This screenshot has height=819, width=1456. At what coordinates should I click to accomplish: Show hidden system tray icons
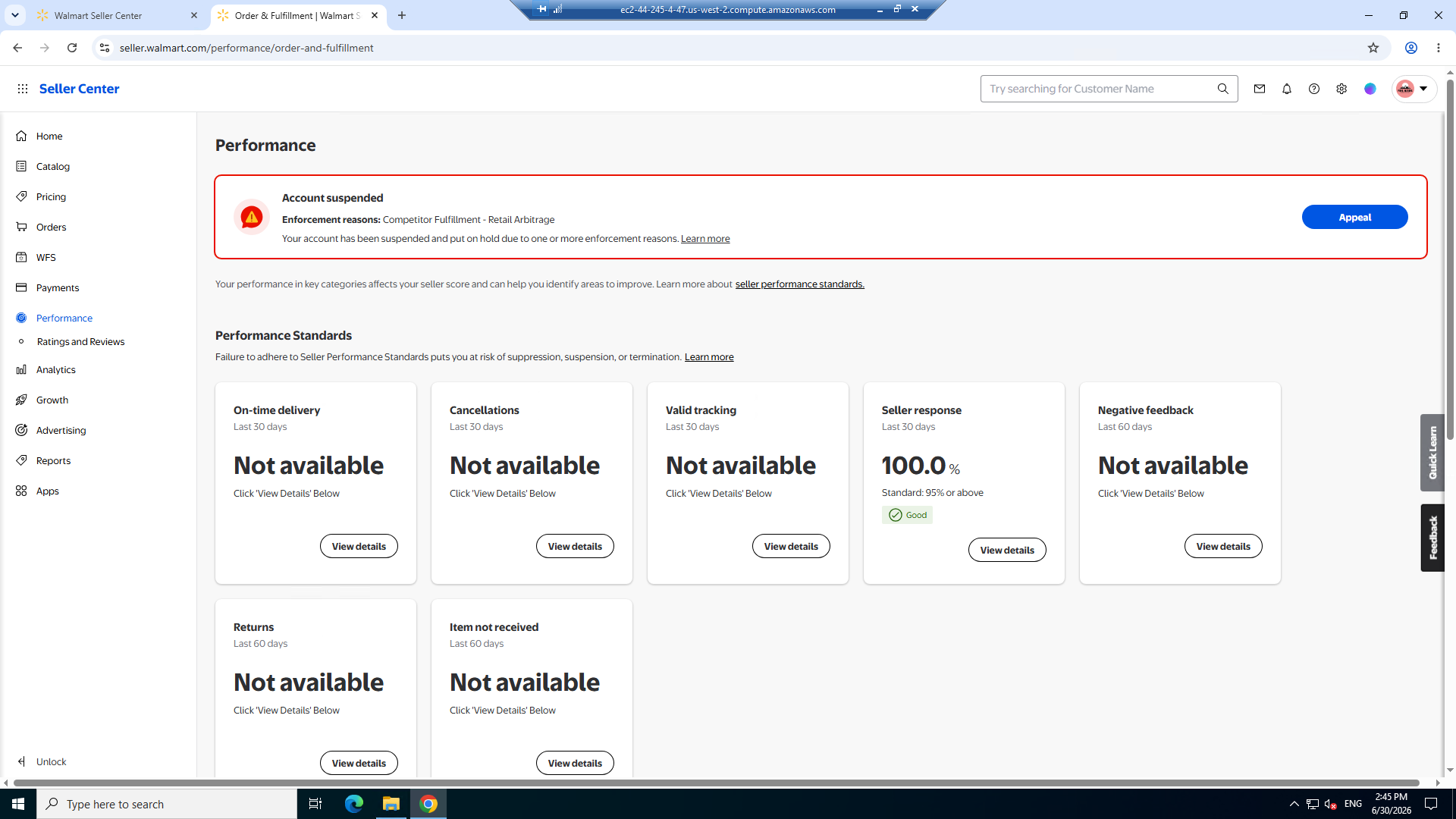pos(1294,804)
